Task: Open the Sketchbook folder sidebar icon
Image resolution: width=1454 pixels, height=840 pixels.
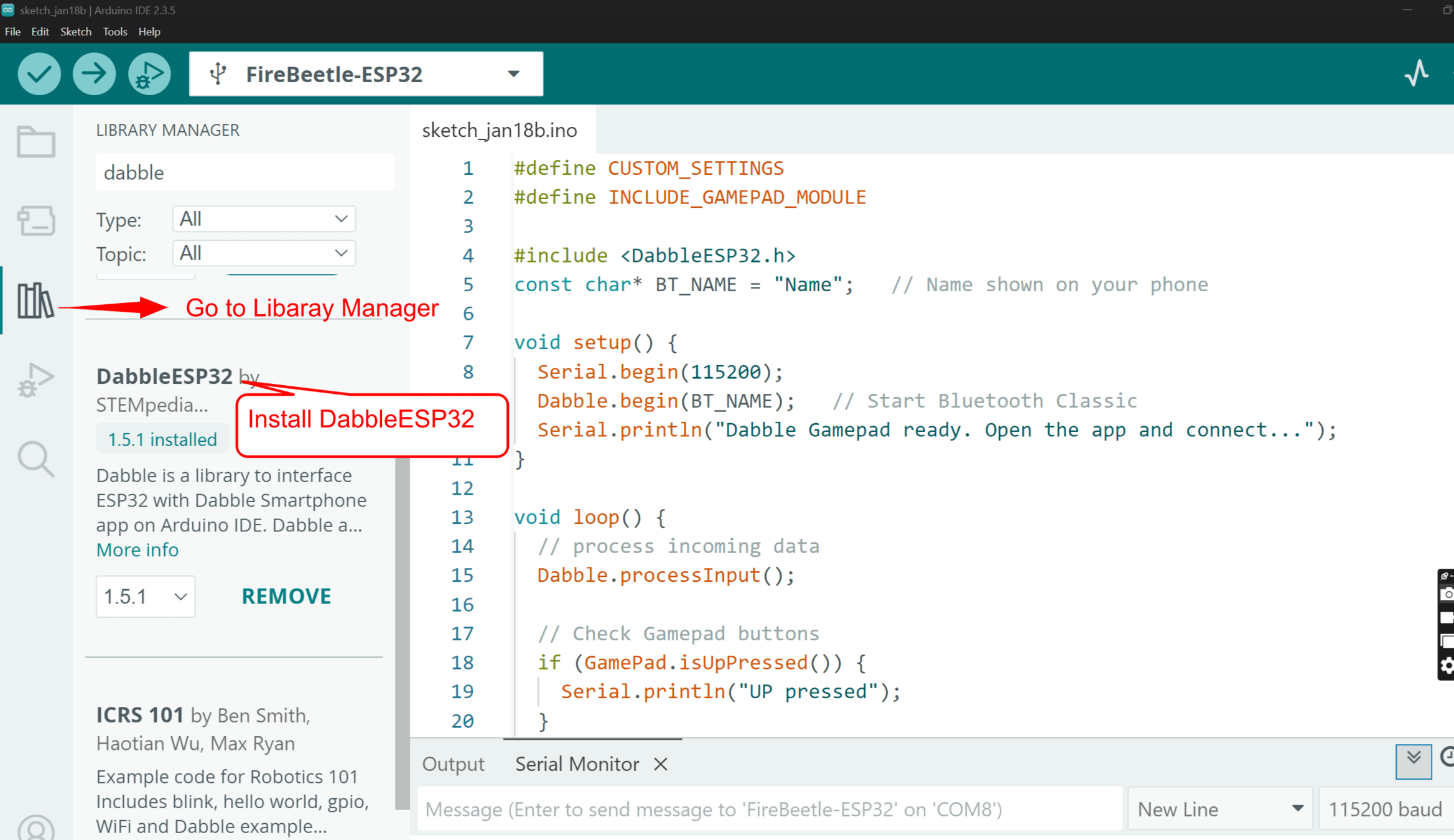Action: tap(36, 142)
